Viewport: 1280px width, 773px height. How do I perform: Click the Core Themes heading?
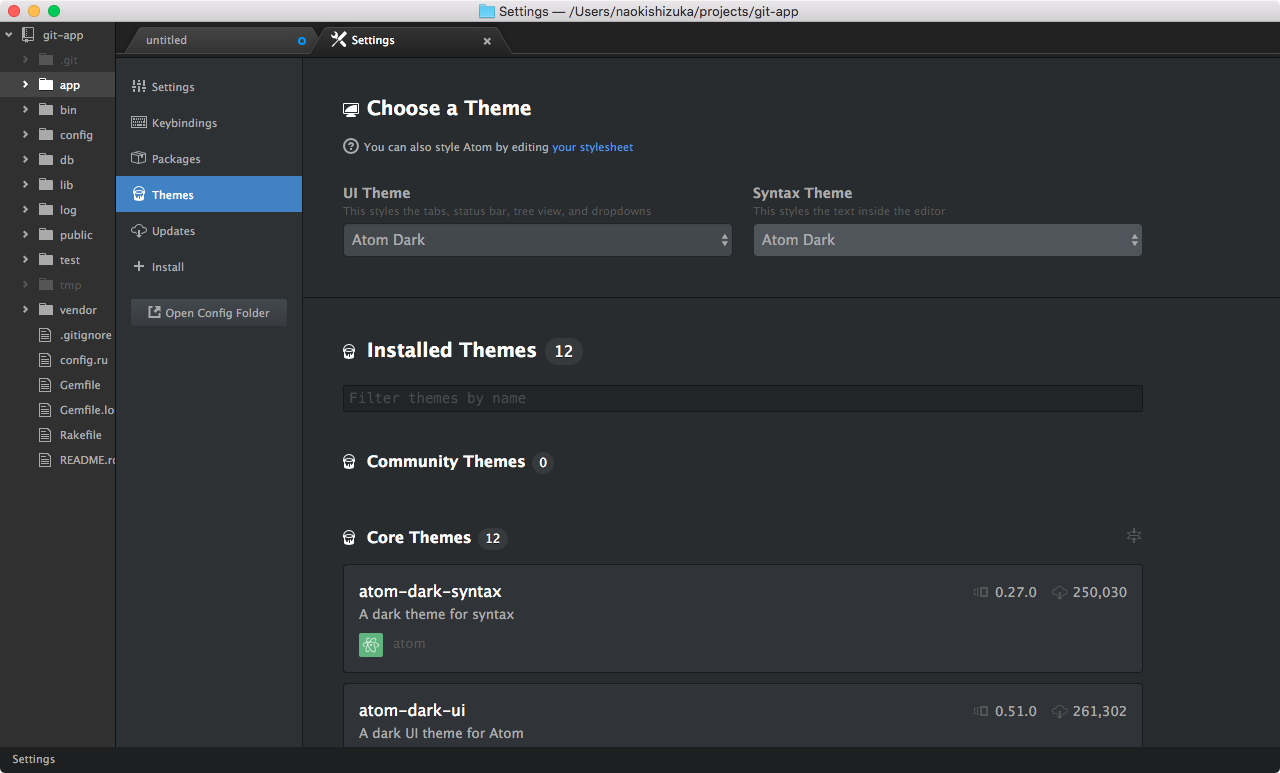[x=419, y=537]
